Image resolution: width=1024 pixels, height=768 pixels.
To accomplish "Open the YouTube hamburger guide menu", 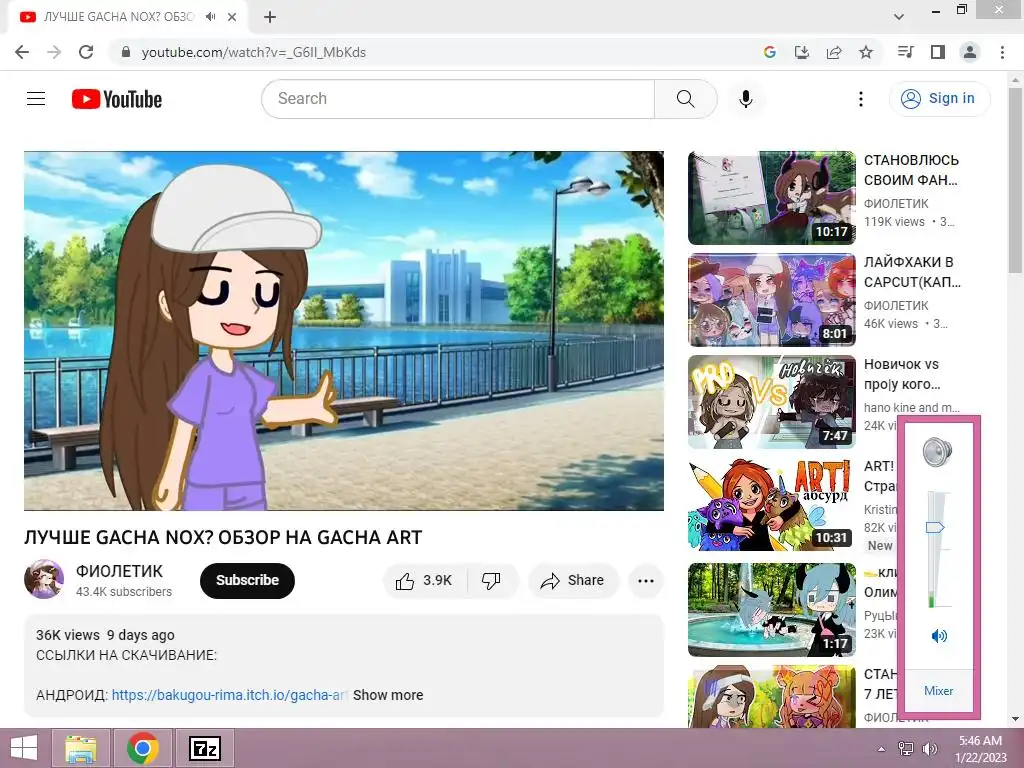I will pos(36,99).
